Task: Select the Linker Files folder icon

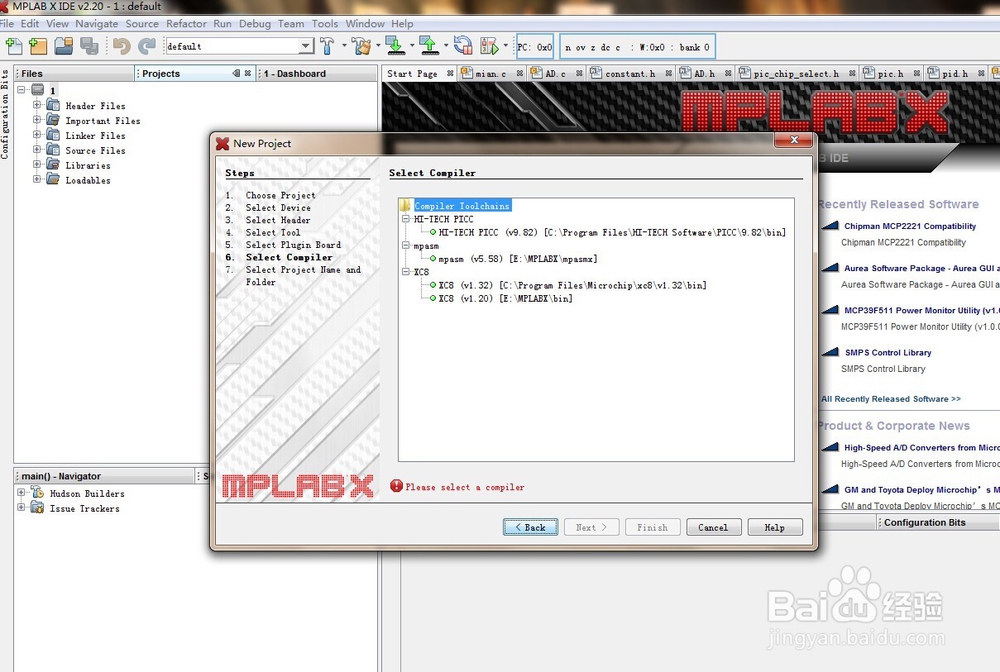Action: point(53,135)
